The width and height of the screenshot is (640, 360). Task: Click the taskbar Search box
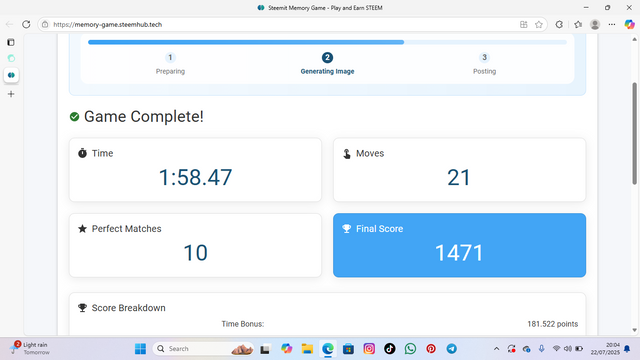point(203,349)
